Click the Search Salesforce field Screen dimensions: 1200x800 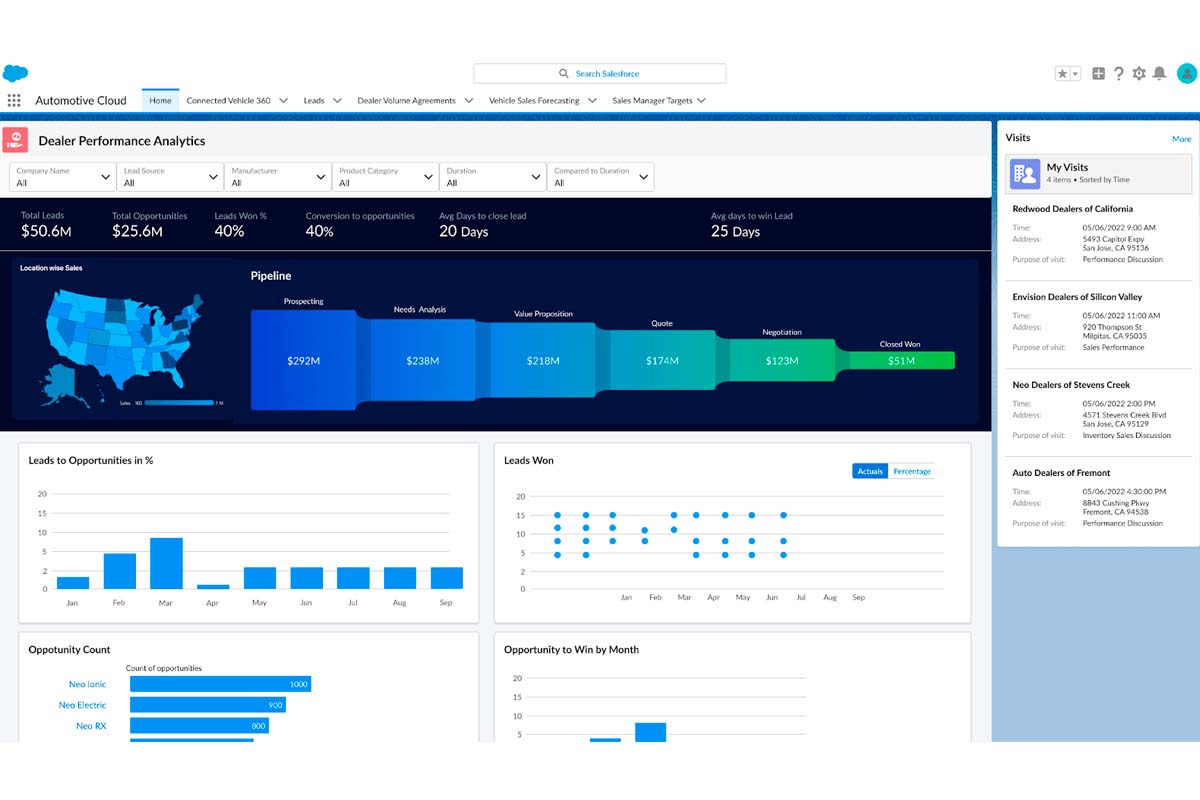tap(600, 73)
